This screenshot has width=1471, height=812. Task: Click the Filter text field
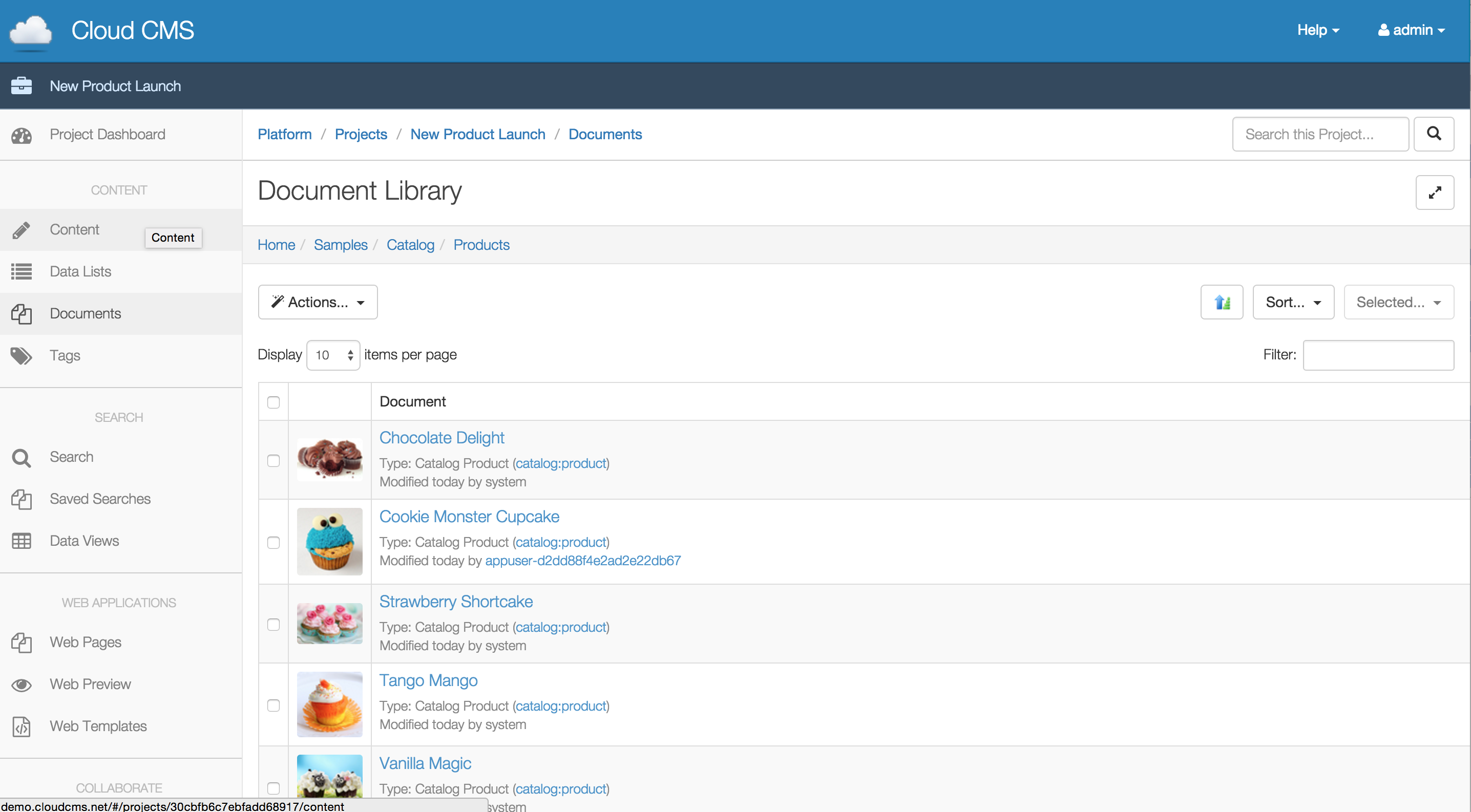coord(1378,355)
